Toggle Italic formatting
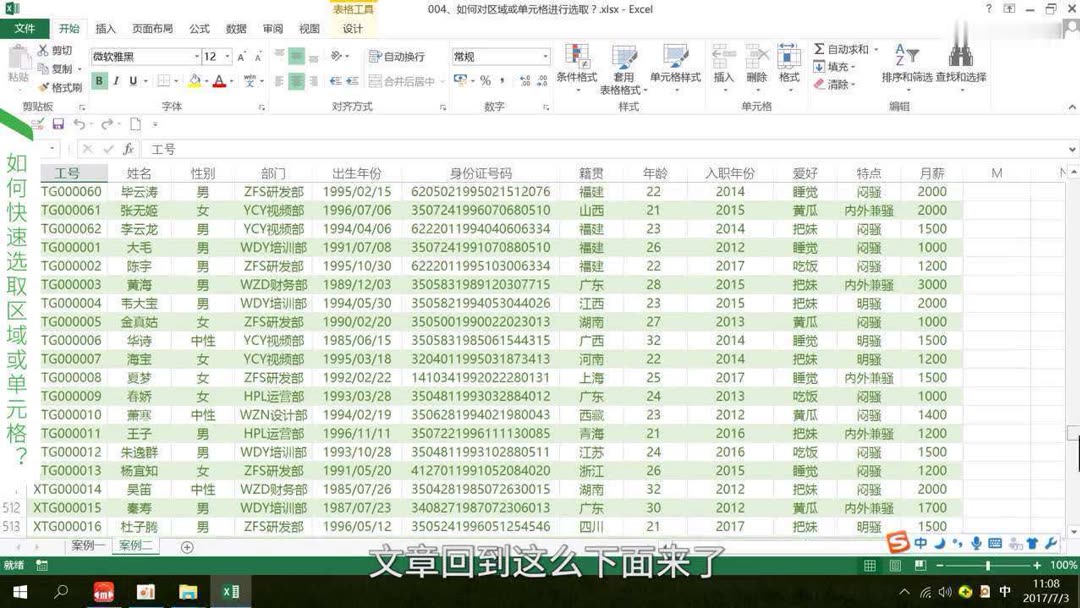1080x608 pixels. tap(118, 79)
